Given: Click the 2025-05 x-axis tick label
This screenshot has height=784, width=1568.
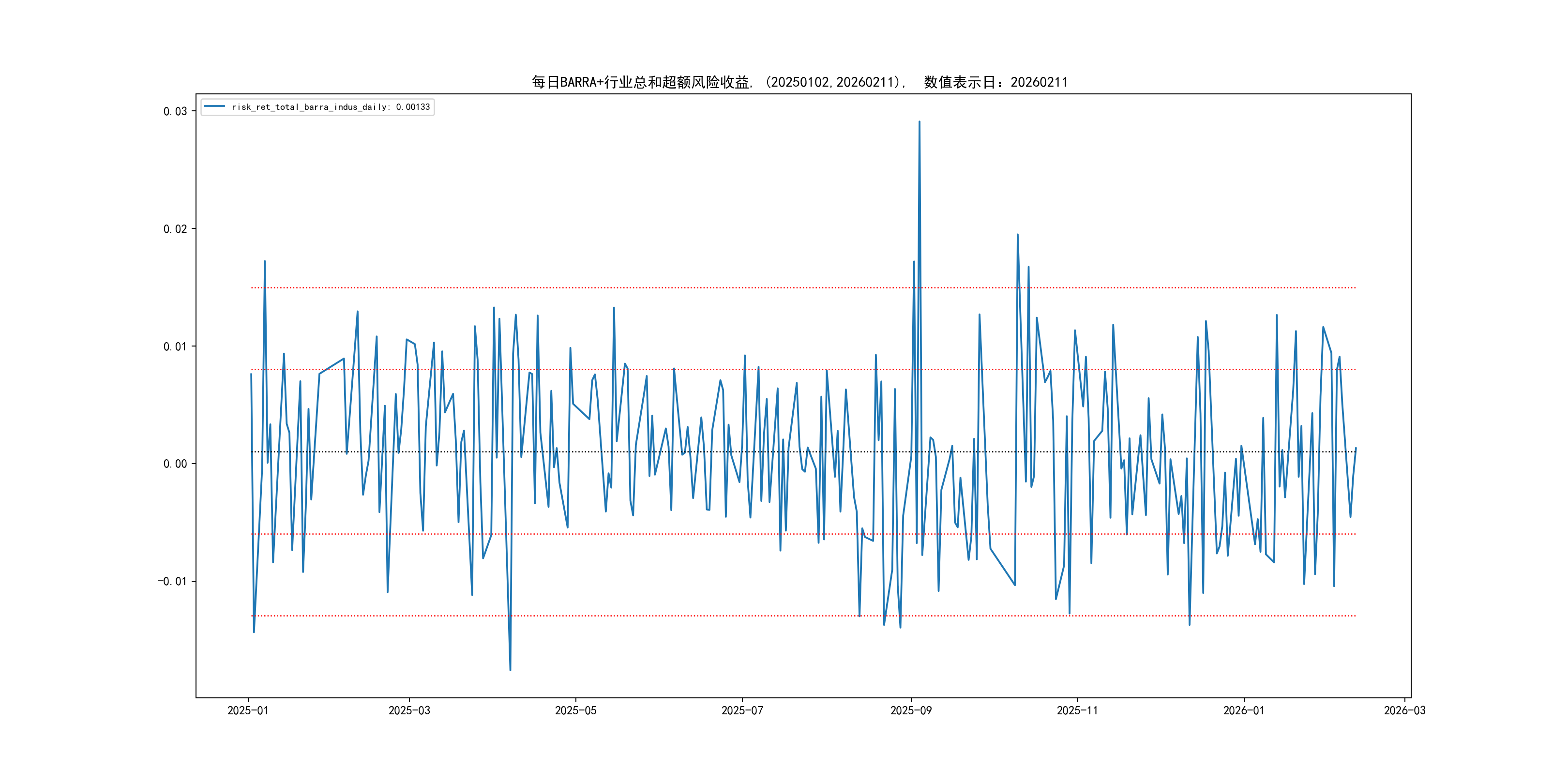Looking at the screenshot, I should click(575, 710).
